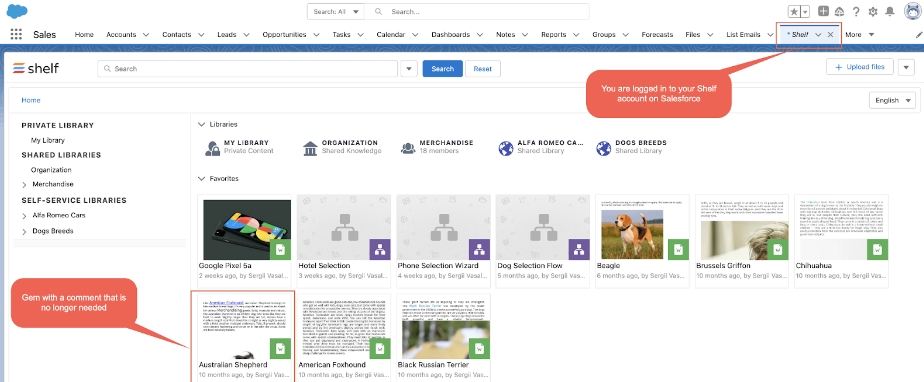
Task: Open the Google Pixel 5a thumbnail
Action: pyautogui.click(x=245, y=227)
